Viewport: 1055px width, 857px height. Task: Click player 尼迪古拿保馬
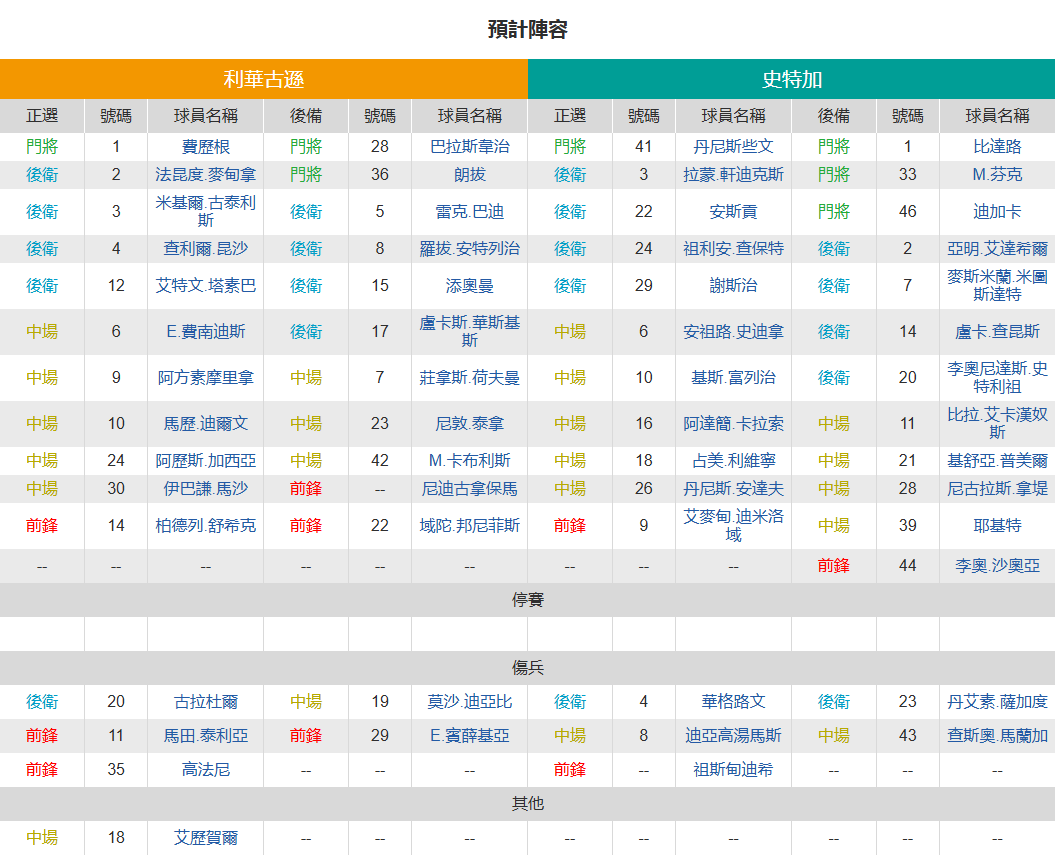[x=470, y=488]
